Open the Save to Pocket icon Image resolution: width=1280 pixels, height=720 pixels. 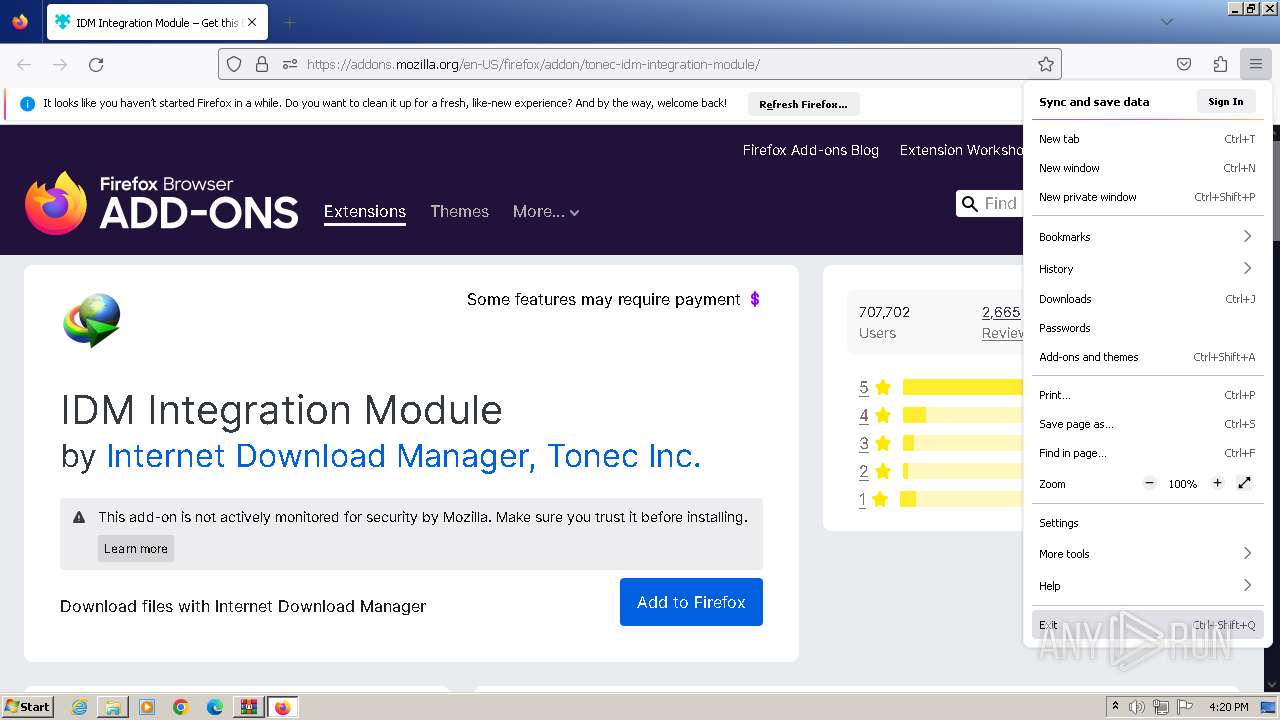1184,64
